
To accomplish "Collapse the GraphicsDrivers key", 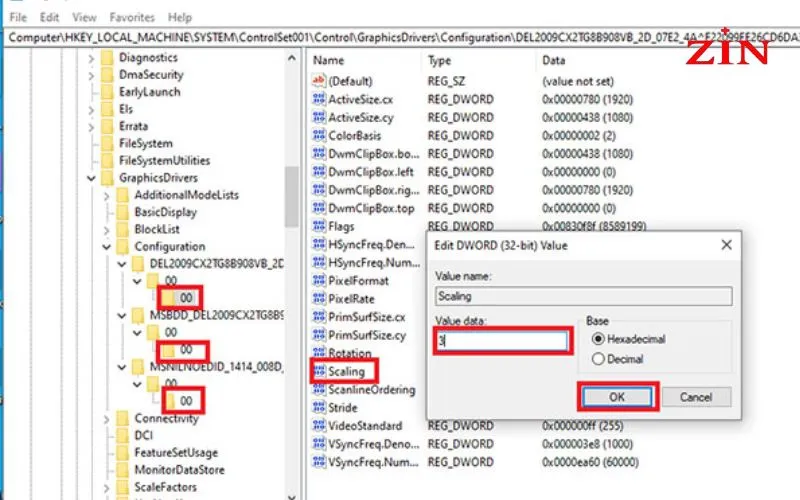I will click(91, 178).
